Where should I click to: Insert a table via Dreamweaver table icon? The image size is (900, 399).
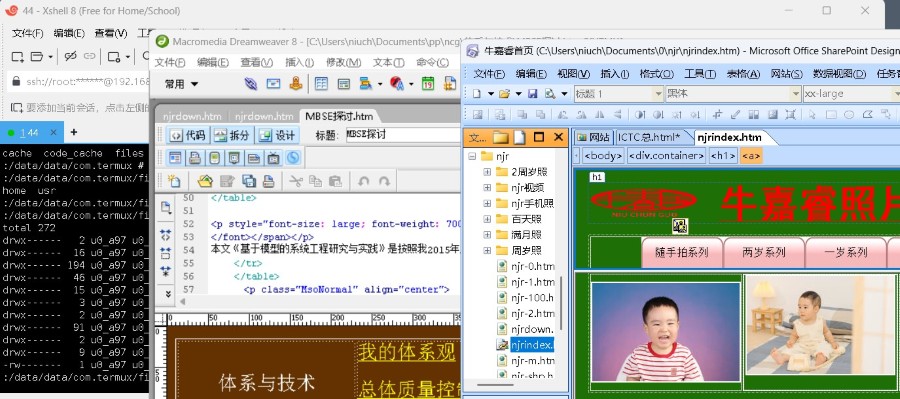click(x=321, y=84)
